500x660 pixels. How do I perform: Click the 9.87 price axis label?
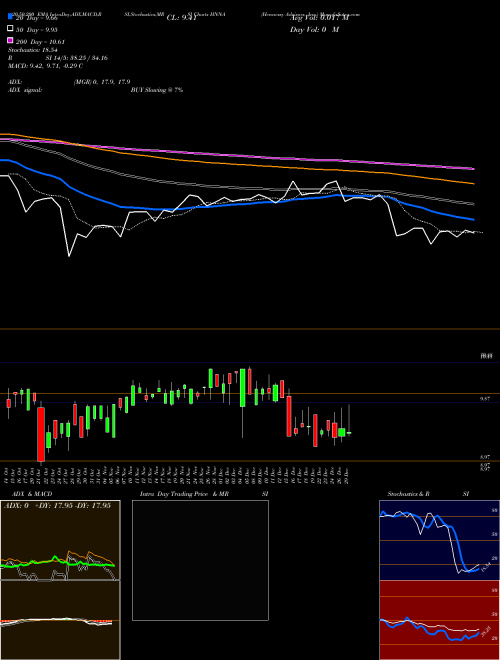coord(485,399)
